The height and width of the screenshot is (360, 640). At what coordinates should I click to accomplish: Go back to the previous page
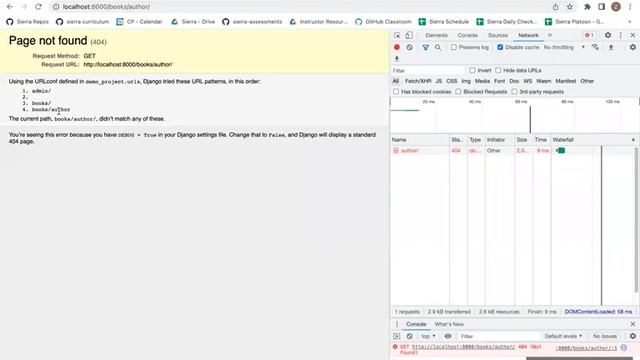tap(10, 7)
